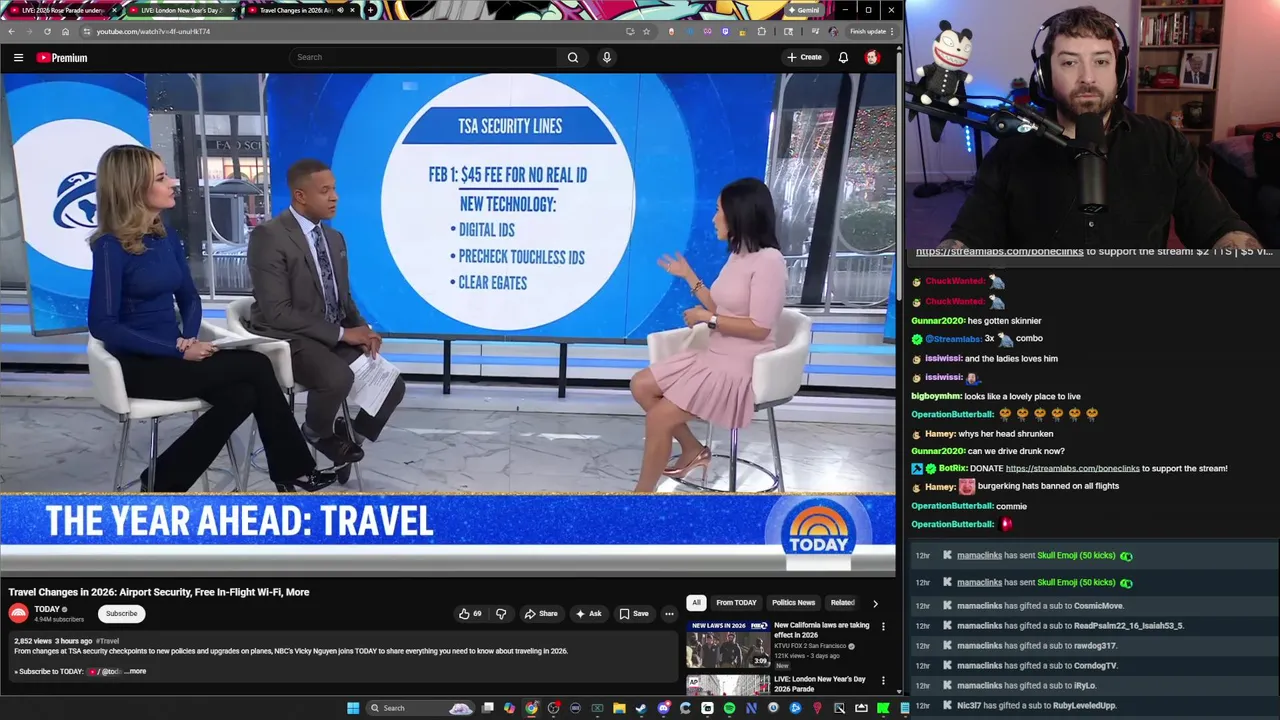Open the notifications bell

[x=843, y=57]
